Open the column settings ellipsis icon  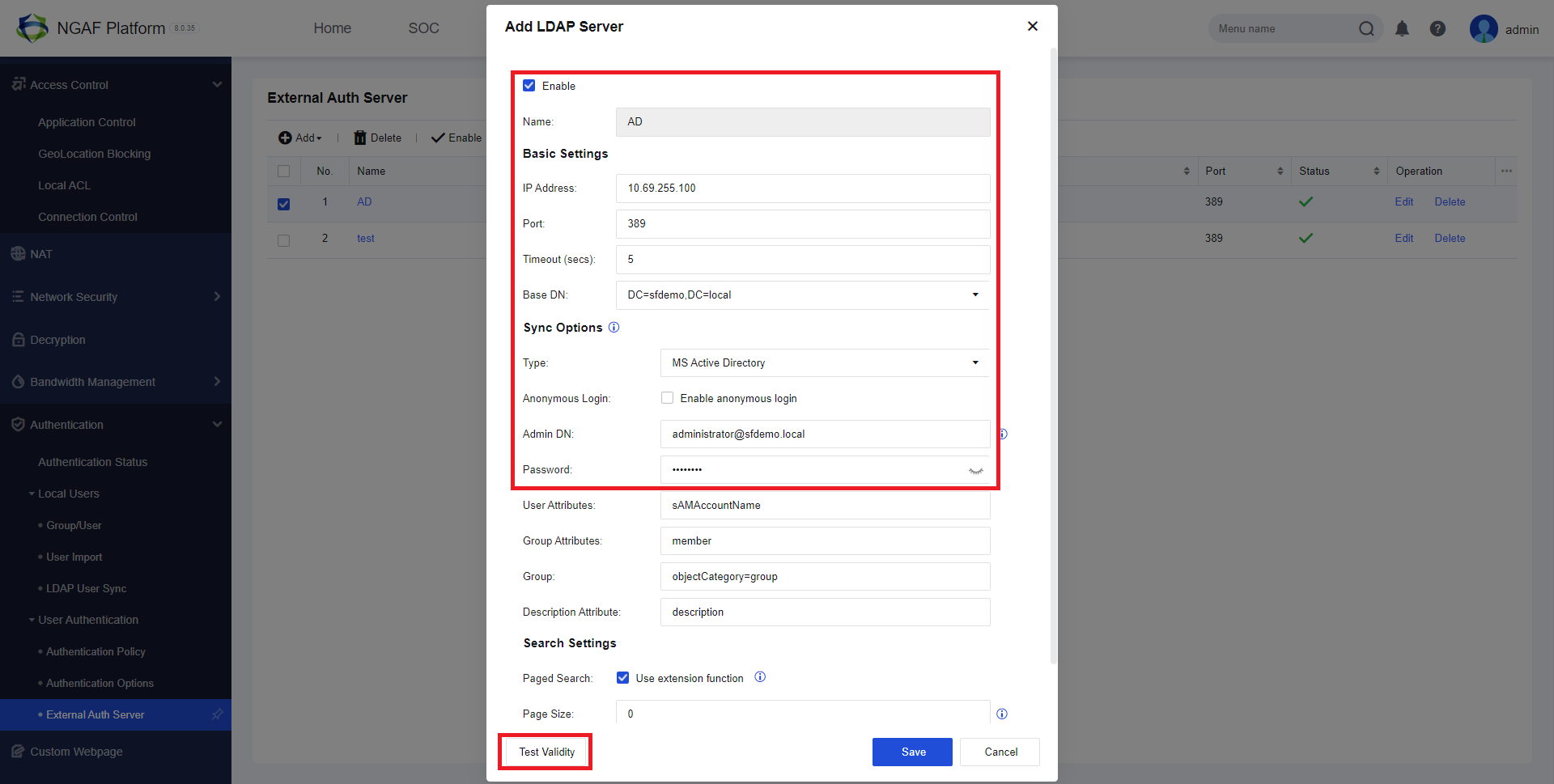[x=1506, y=171]
